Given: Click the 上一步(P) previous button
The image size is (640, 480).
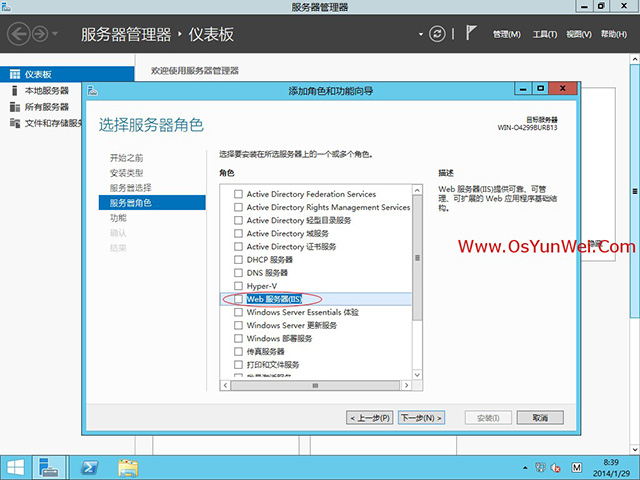Looking at the screenshot, I should [370, 418].
